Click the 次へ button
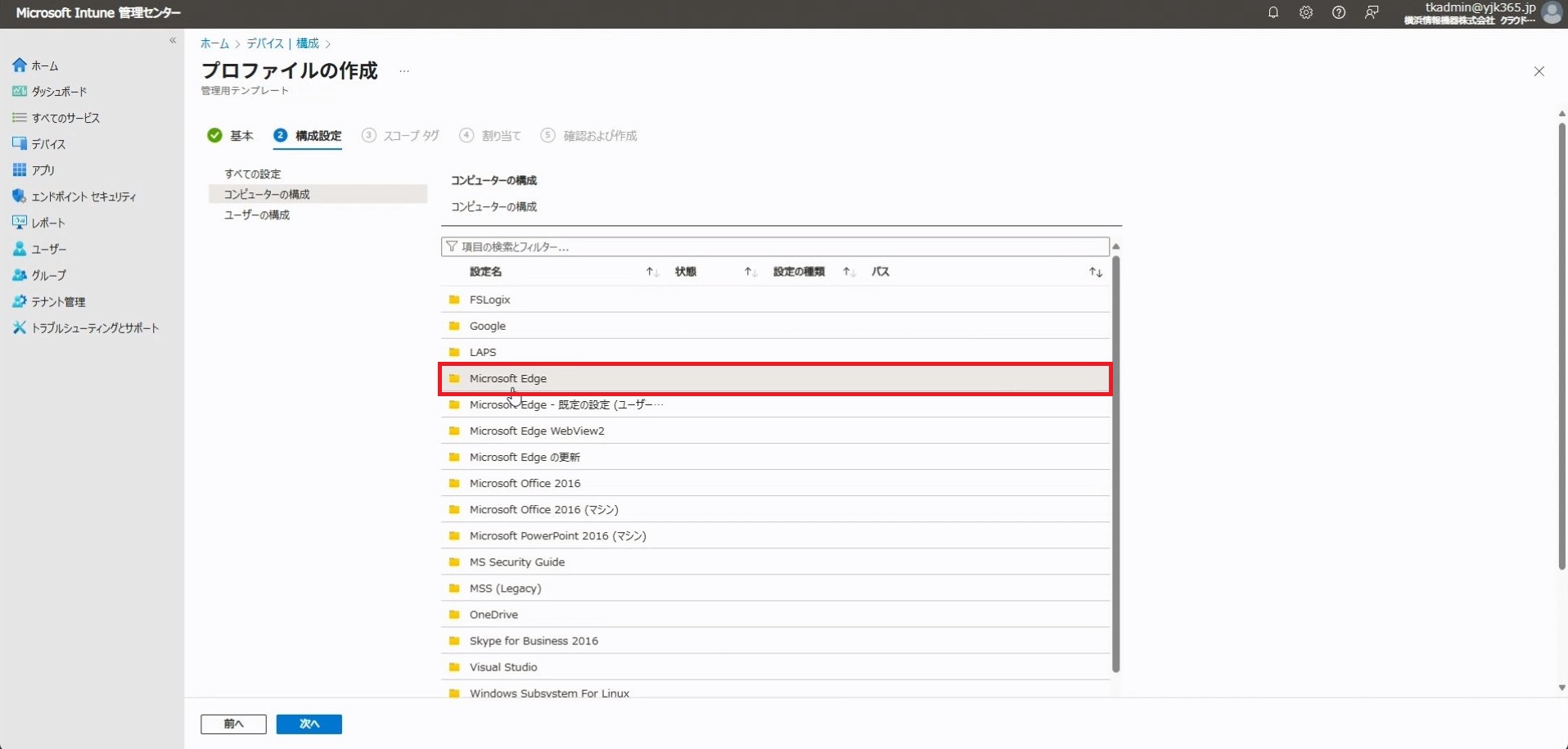This screenshot has height=749, width=1568. coord(309,724)
